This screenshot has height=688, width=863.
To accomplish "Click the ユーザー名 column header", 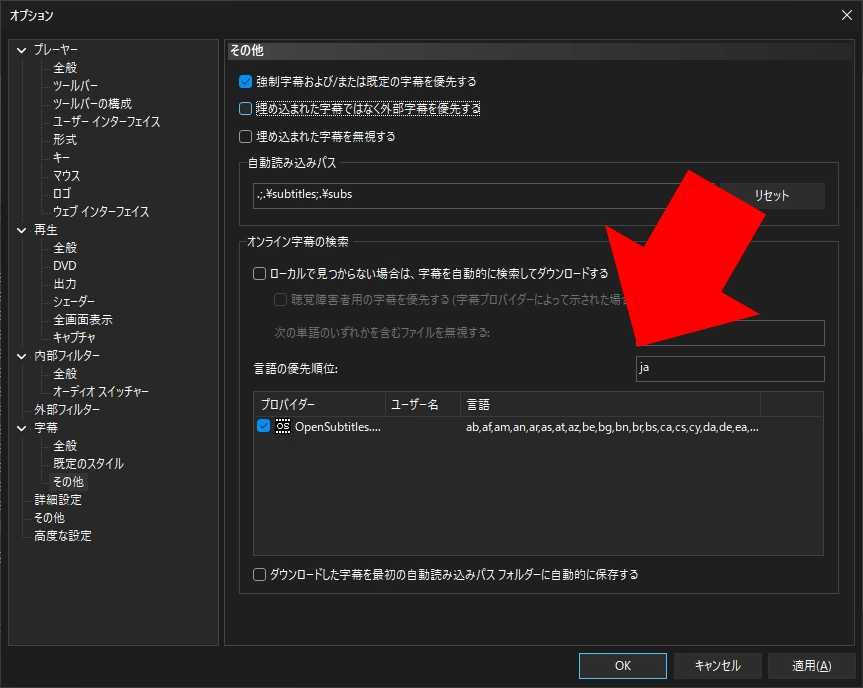I will [x=423, y=405].
